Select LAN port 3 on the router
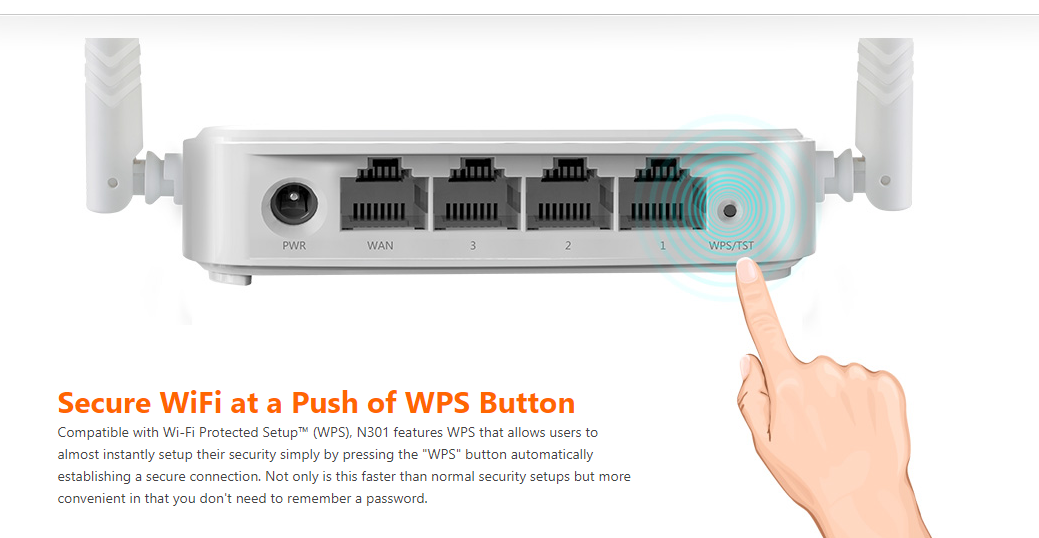Viewport: 1039px width, 538px height. point(475,194)
